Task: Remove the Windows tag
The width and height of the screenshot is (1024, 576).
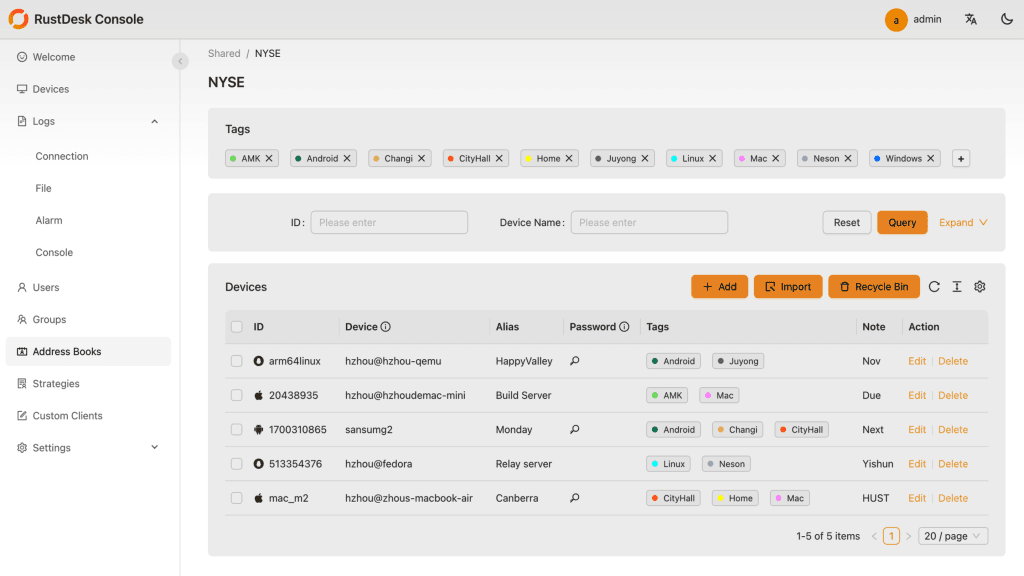Action: (931, 159)
